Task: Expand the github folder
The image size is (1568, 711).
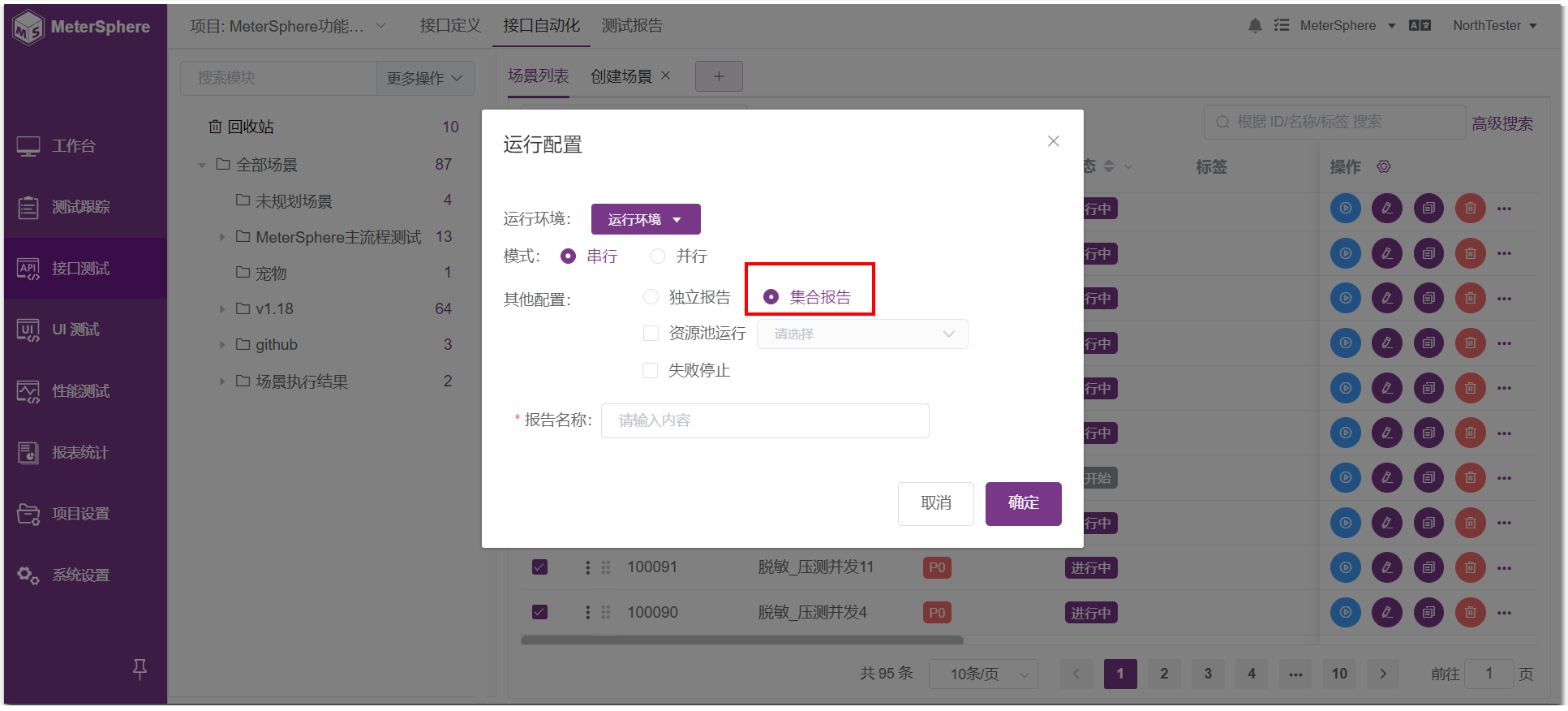Action: click(222, 345)
